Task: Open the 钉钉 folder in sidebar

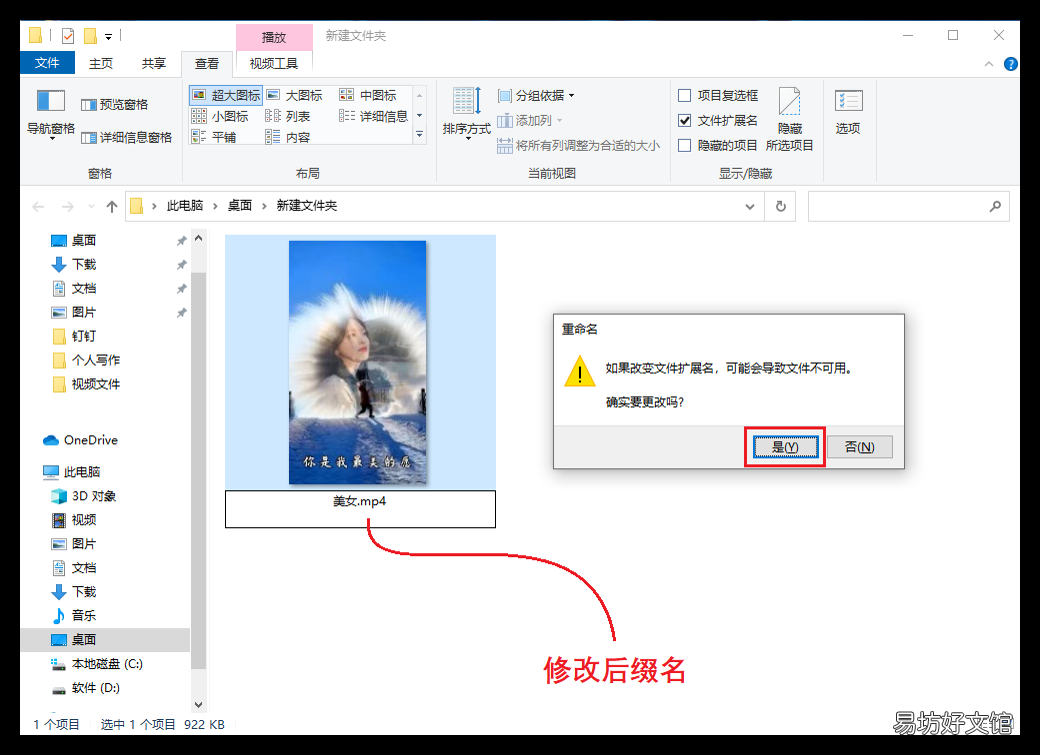Action: (x=84, y=336)
